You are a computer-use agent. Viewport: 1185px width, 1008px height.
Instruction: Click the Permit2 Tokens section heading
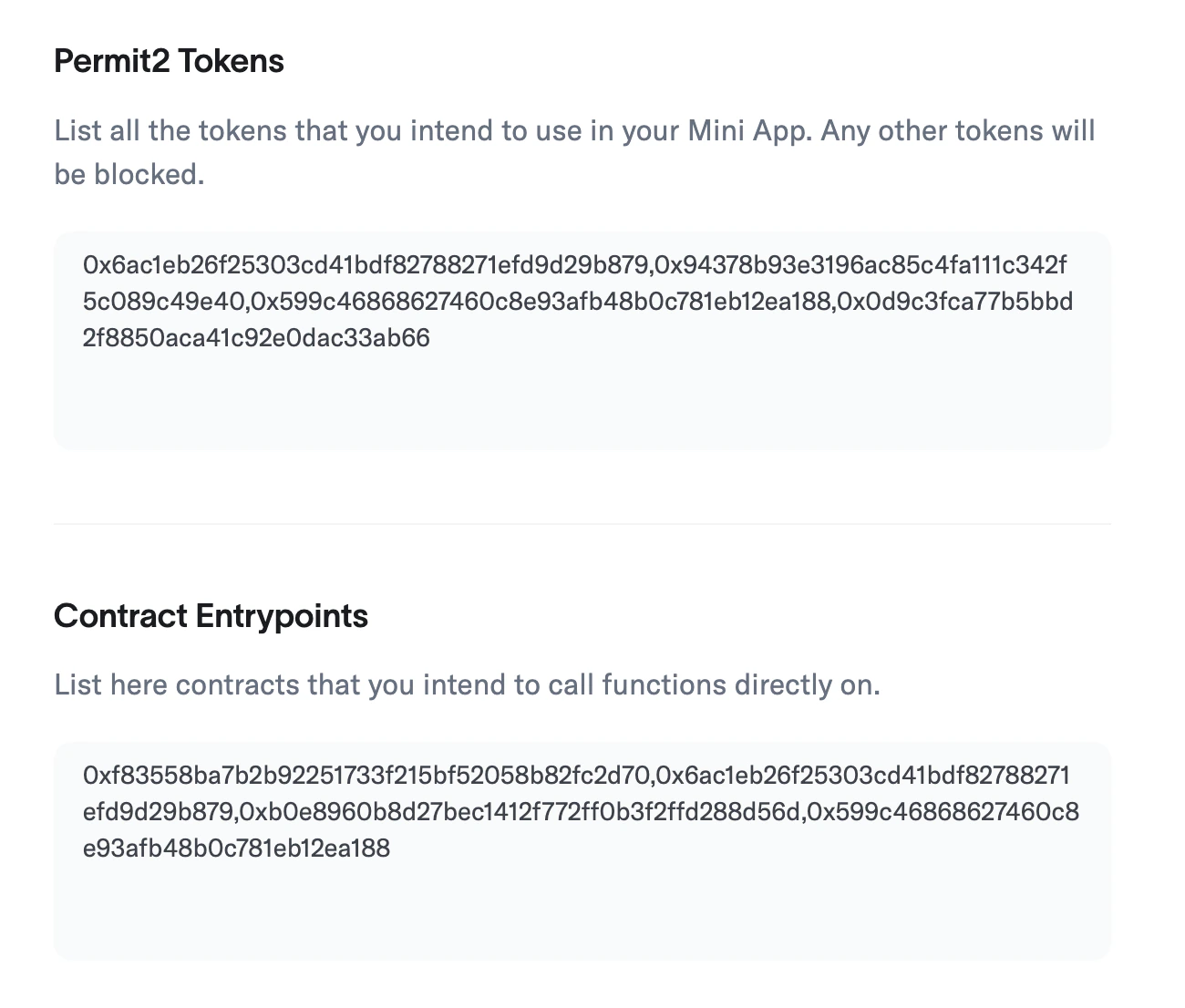(169, 60)
